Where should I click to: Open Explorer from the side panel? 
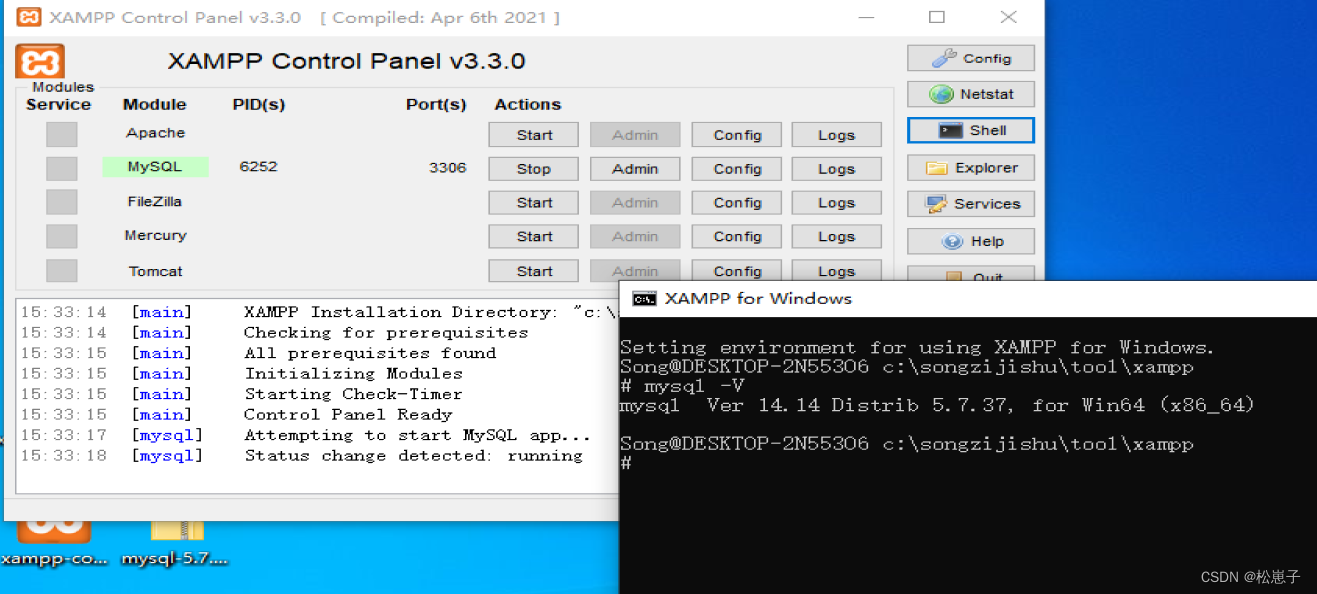click(x=971, y=168)
